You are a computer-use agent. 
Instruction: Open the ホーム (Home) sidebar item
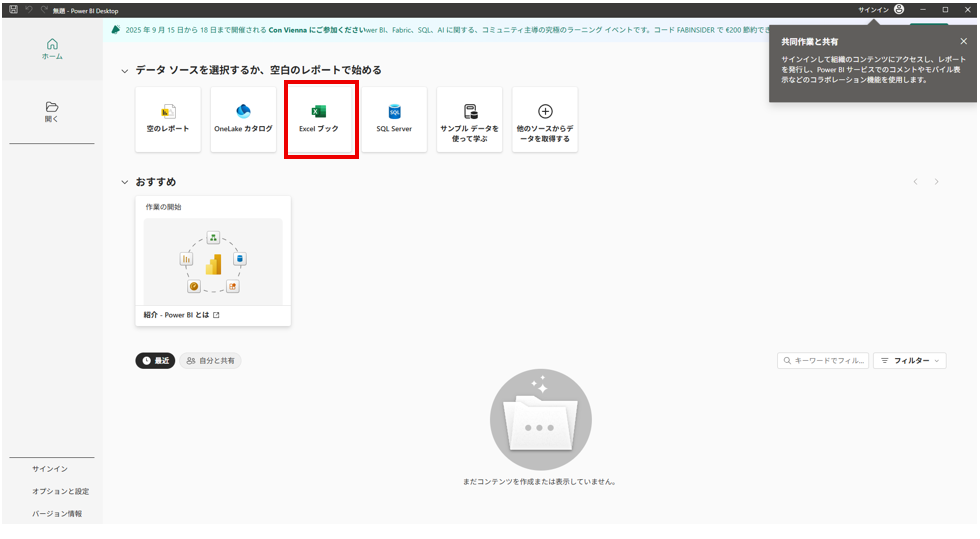(x=52, y=49)
